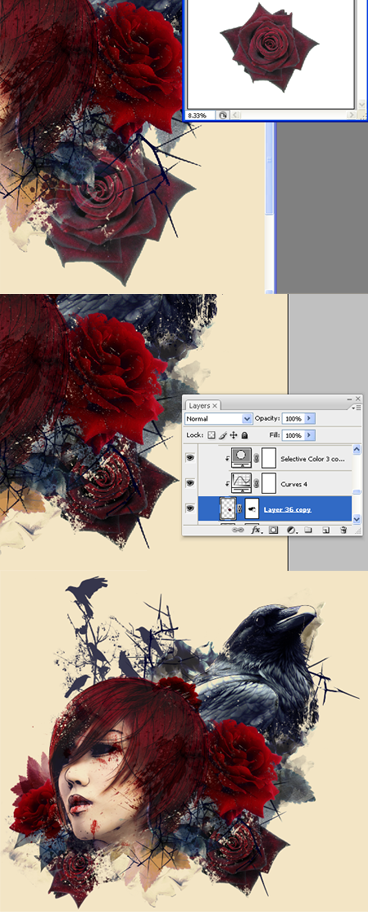Hide the Selective Color 3 layer
The height and width of the screenshot is (912, 368).
click(190, 457)
